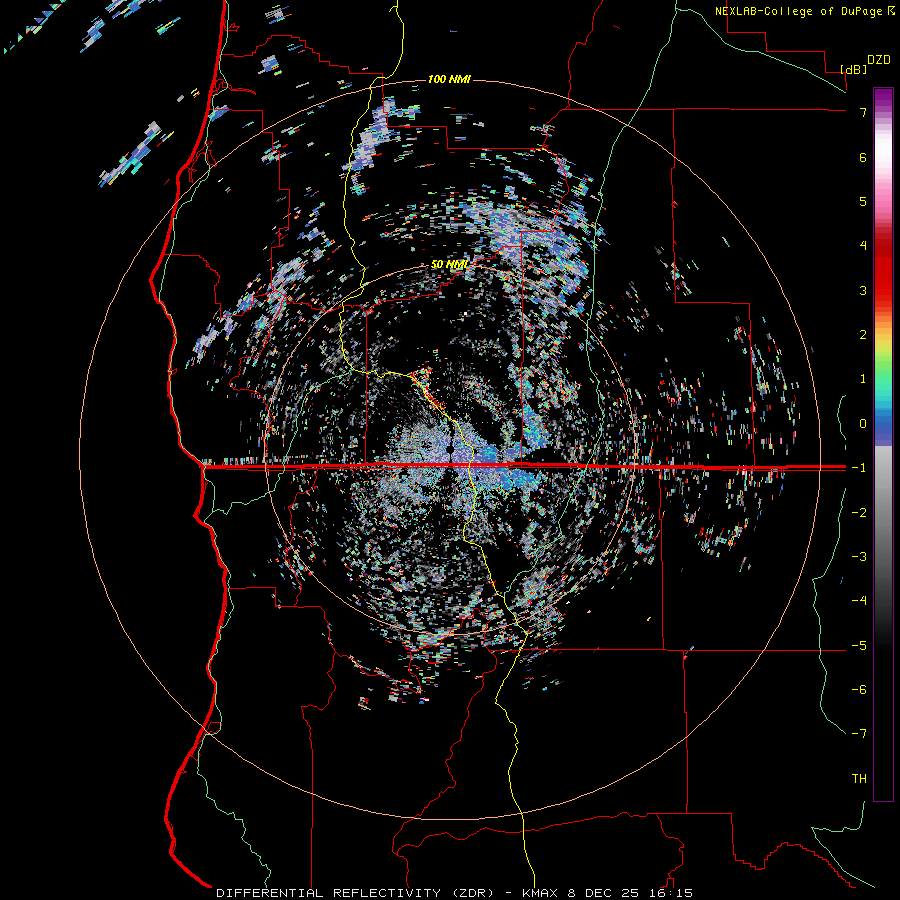Image resolution: width=900 pixels, height=900 pixels.
Task: Click the -7 value on color scale
Action: pos(859,734)
